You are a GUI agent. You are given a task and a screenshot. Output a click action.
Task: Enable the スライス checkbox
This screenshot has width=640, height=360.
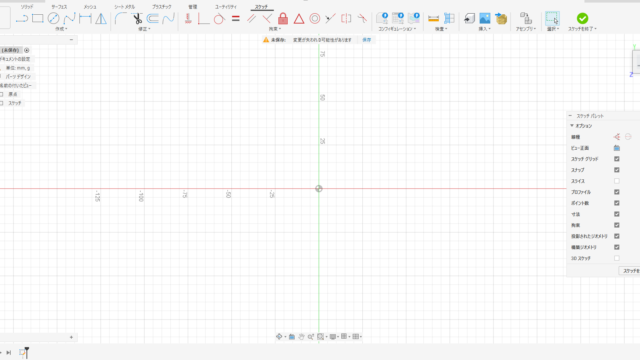tap(617, 181)
